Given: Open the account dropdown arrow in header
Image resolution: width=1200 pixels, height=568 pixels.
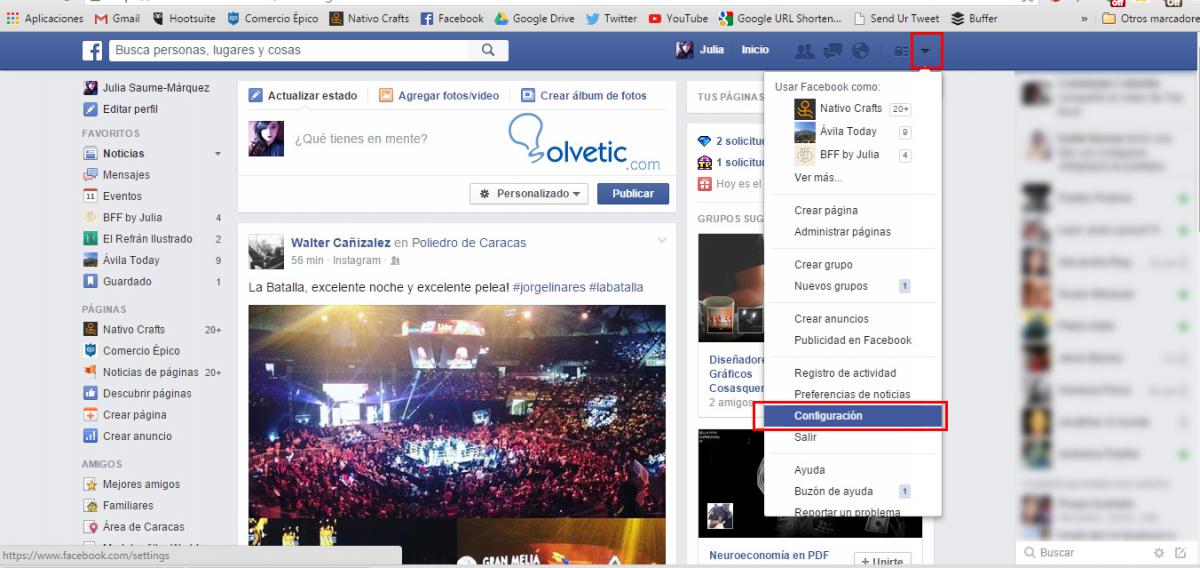Looking at the screenshot, I should 927,50.
